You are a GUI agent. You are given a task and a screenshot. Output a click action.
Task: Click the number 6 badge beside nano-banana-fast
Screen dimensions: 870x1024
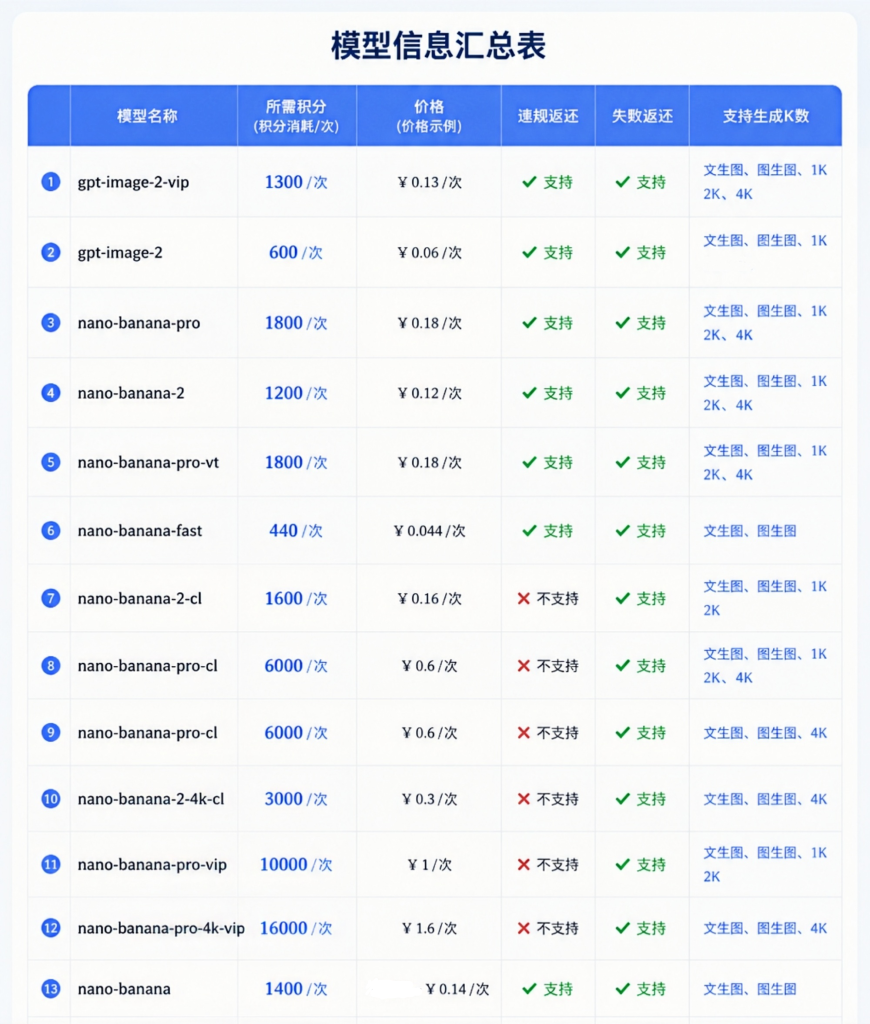click(x=50, y=530)
